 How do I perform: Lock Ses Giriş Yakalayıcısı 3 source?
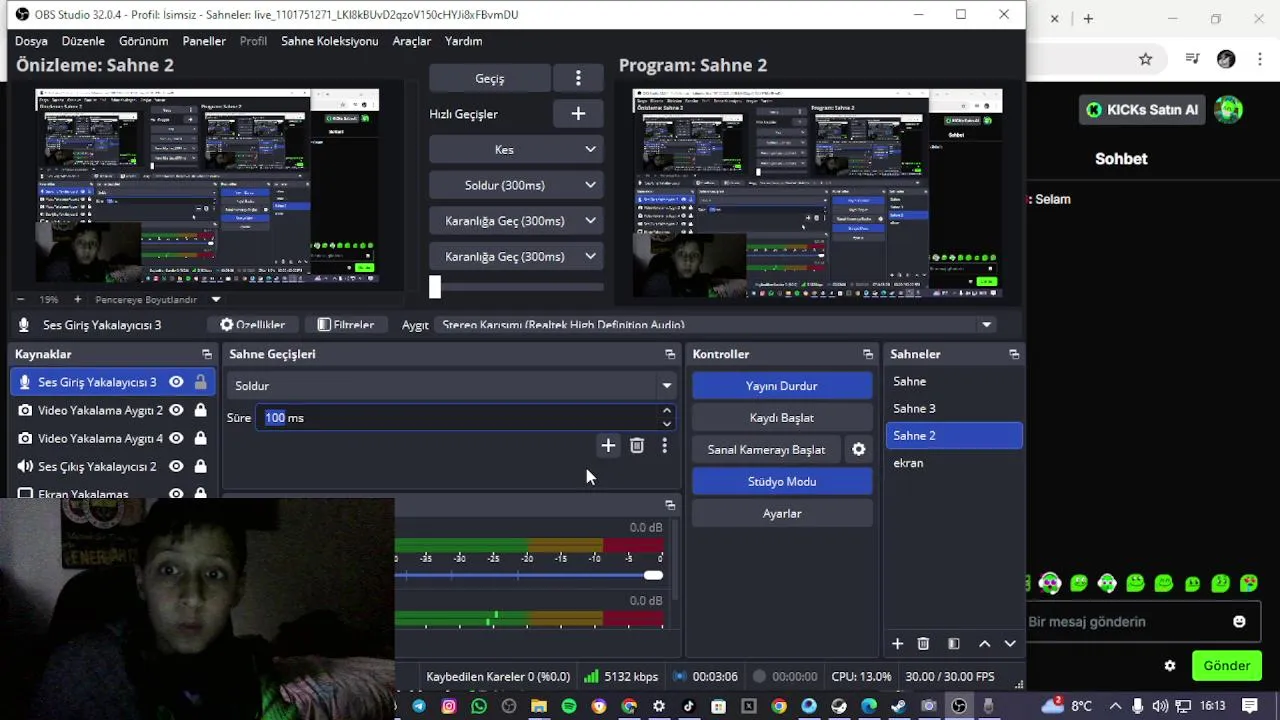(201, 382)
